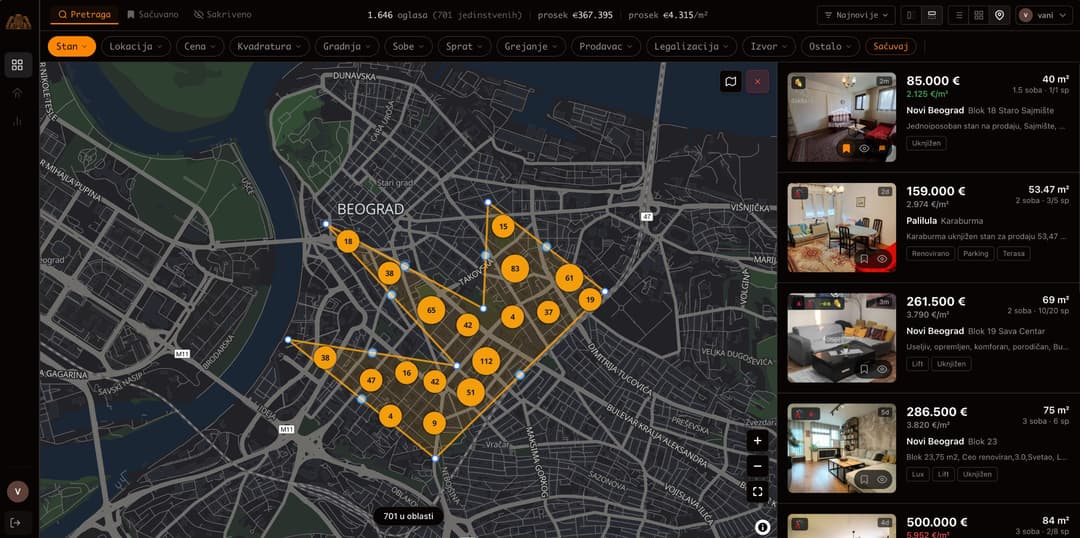
Task: Open the logout icon in sidebar
Action: [x=17, y=522]
